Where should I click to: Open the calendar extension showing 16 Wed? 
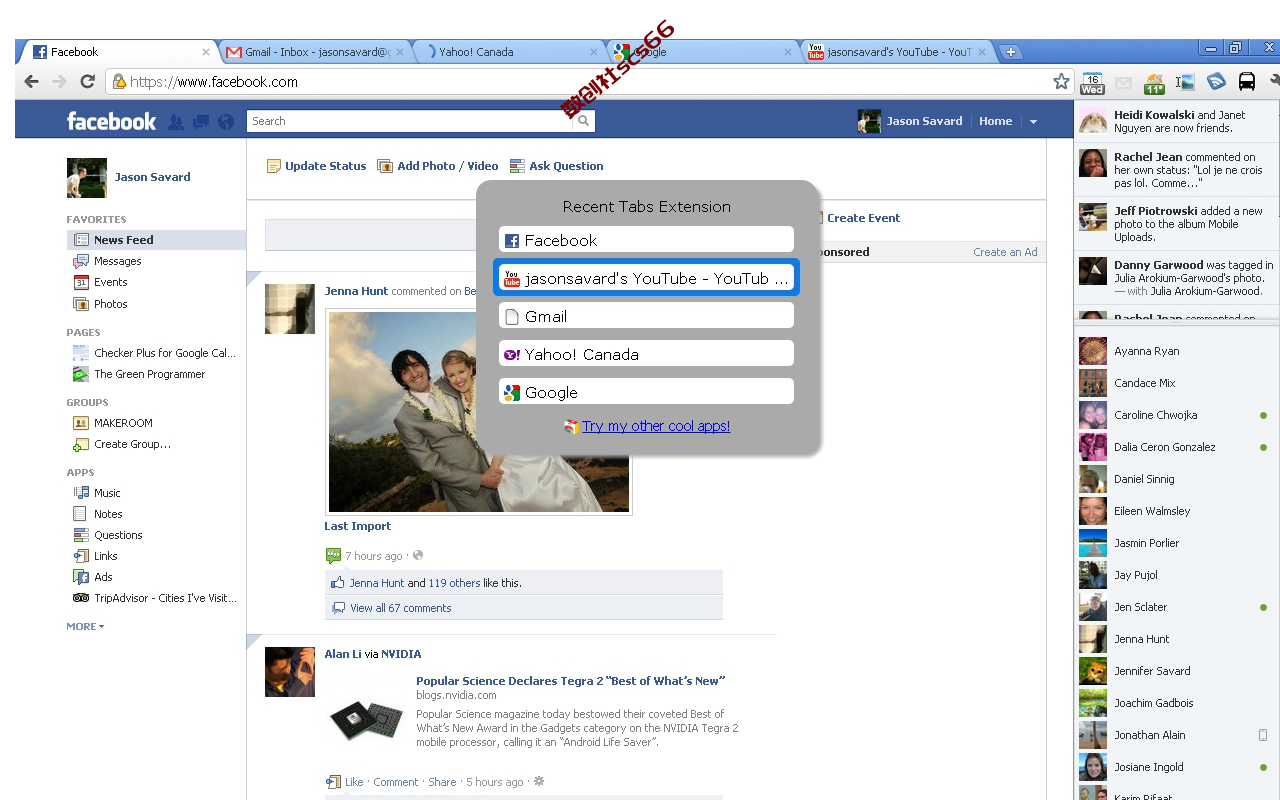1092,83
